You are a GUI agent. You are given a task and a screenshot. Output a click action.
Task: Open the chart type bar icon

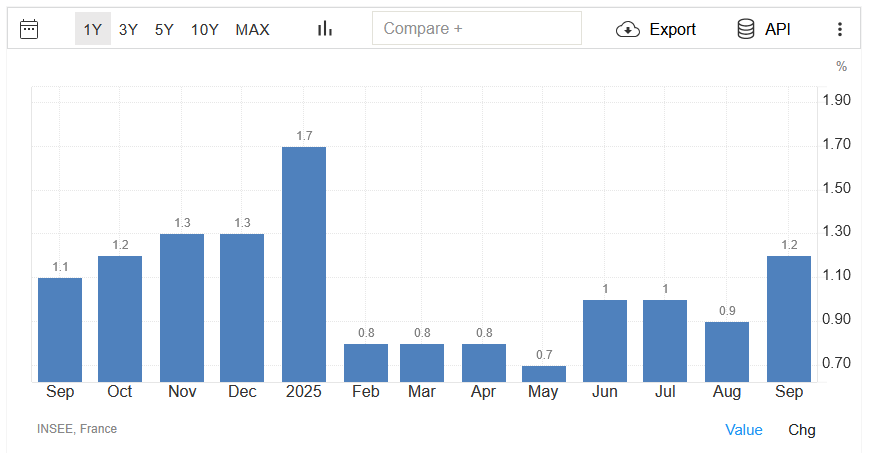pos(324,29)
